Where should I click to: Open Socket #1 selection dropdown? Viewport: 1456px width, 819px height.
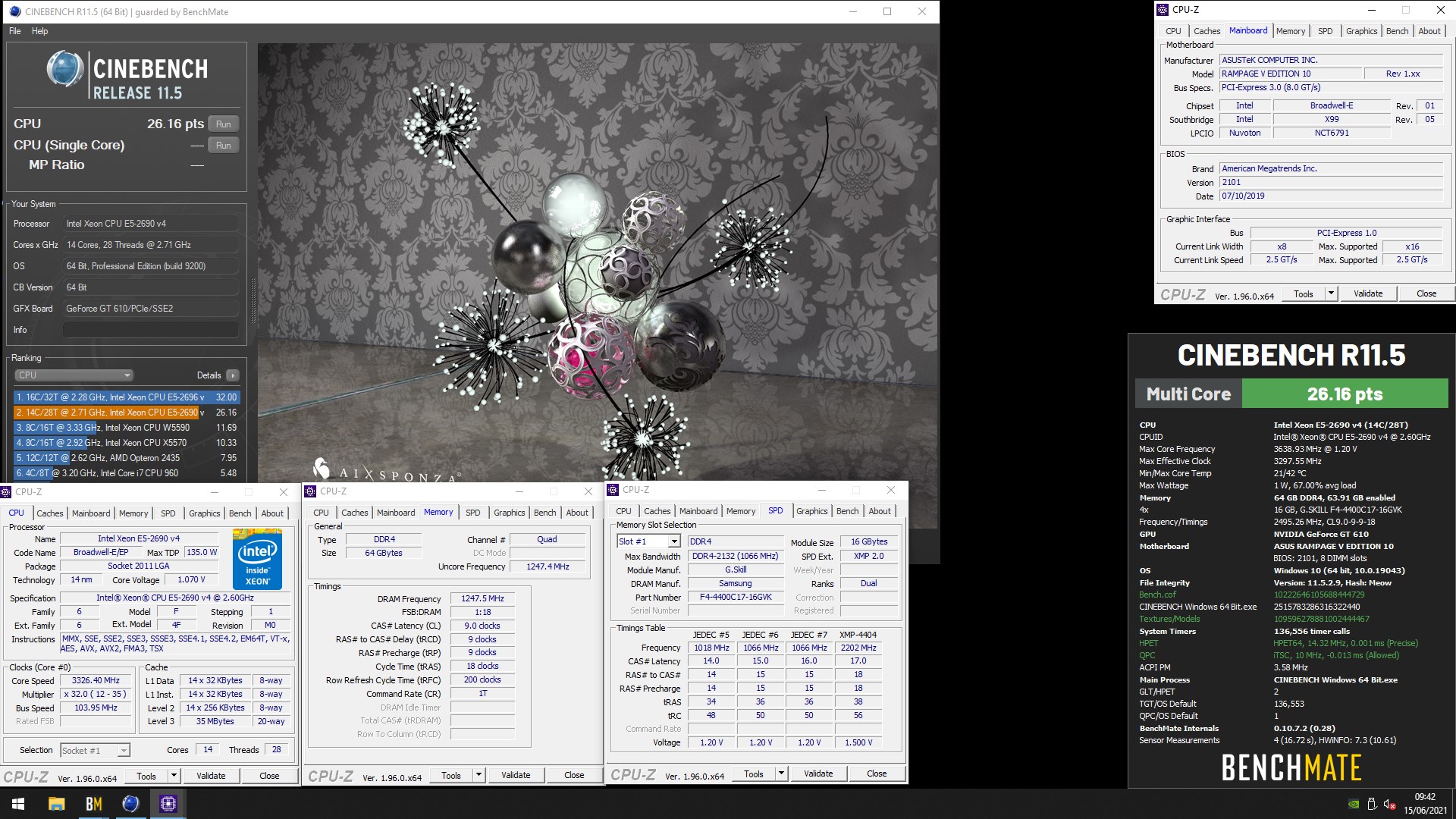(95, 751)
